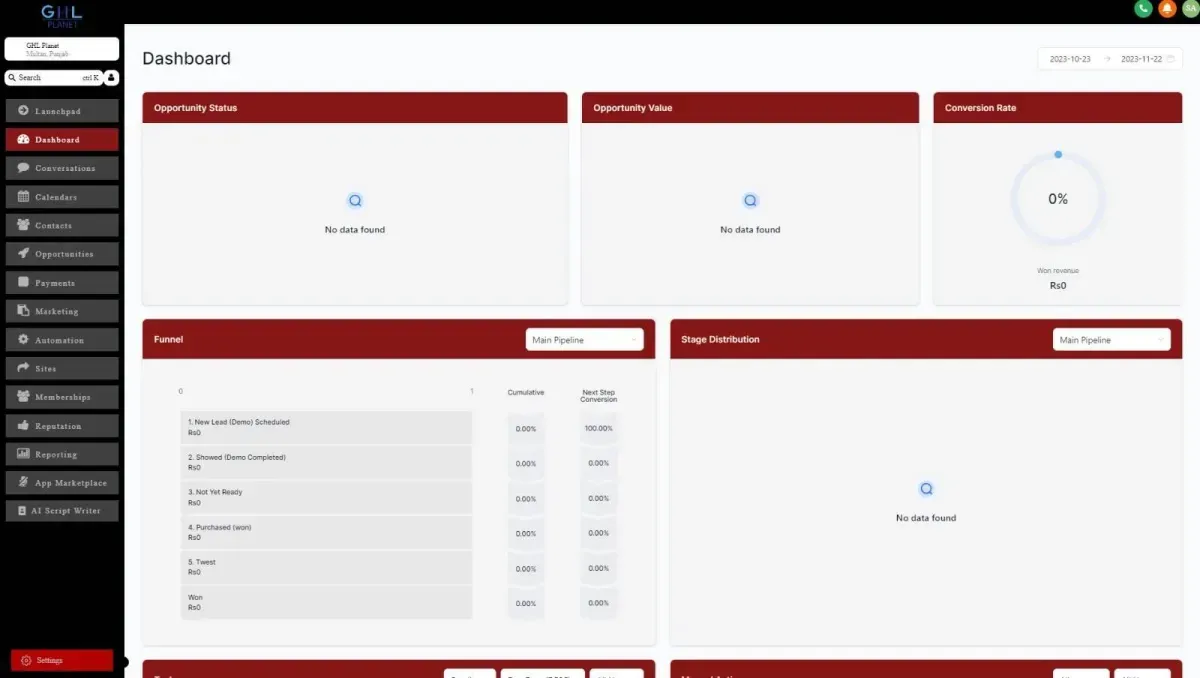The width and height of the screenshot is (1200, 678).
Task: Click the Calendars grid icon
Action: click(23, 196)
